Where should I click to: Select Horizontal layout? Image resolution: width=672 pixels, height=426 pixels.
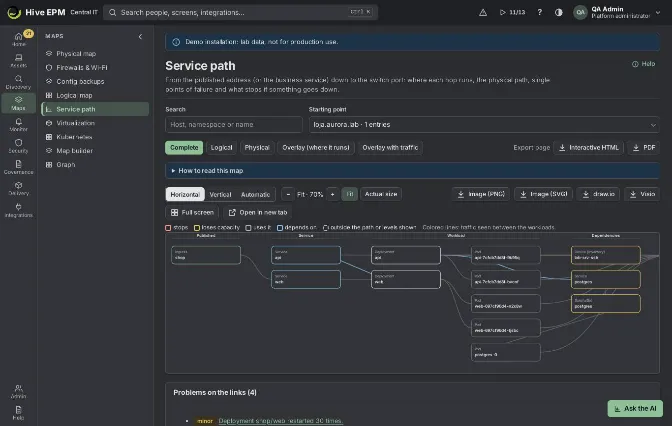point(185,194)
